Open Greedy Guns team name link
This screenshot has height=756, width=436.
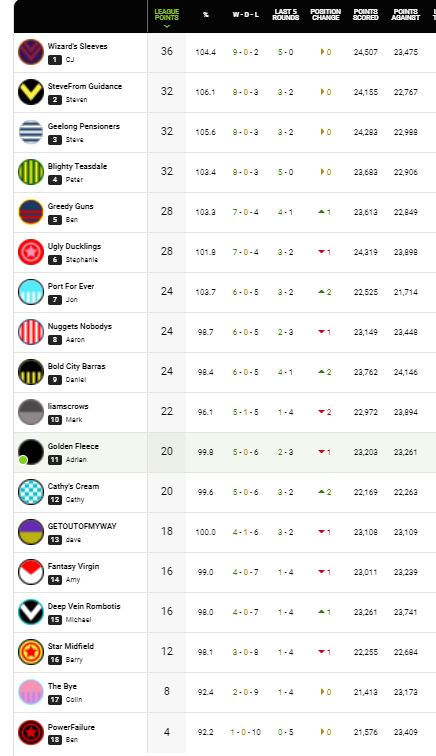[70, 206]
